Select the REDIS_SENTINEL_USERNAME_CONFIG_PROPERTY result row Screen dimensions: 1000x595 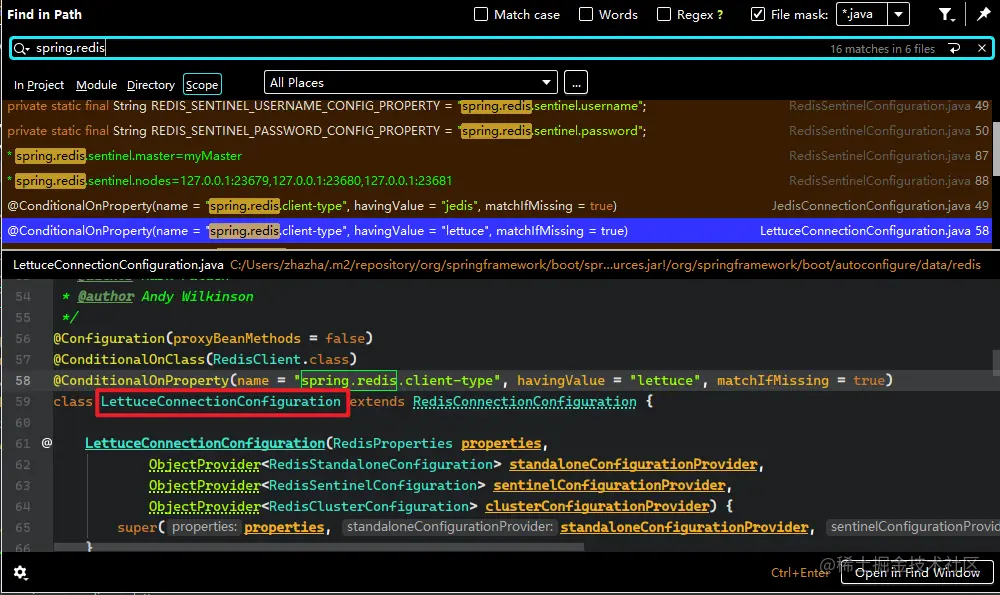click(497, 106)
